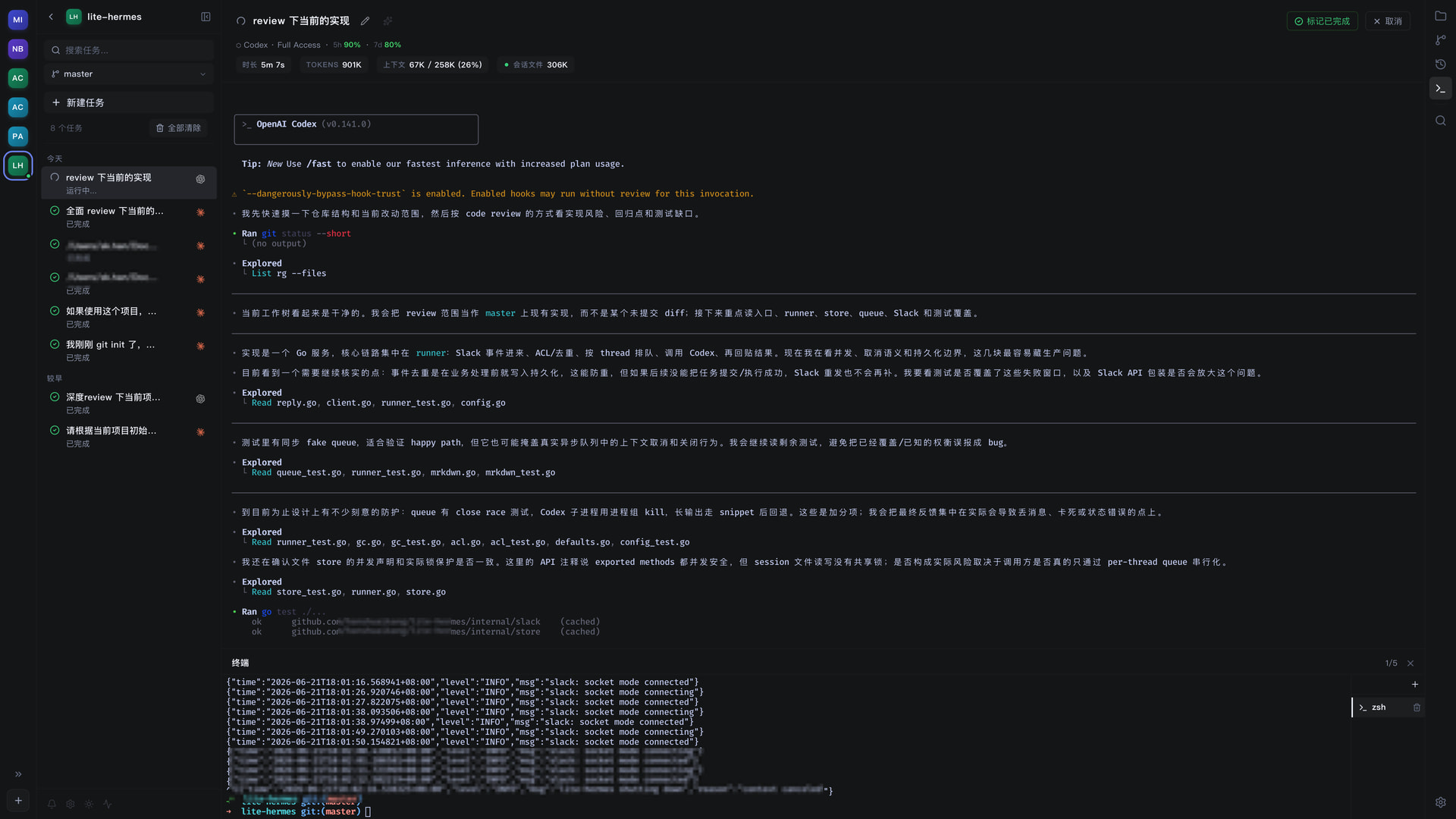
Task: Click the 会话文件 306K stat chip
Action: (x=535, y=65)
